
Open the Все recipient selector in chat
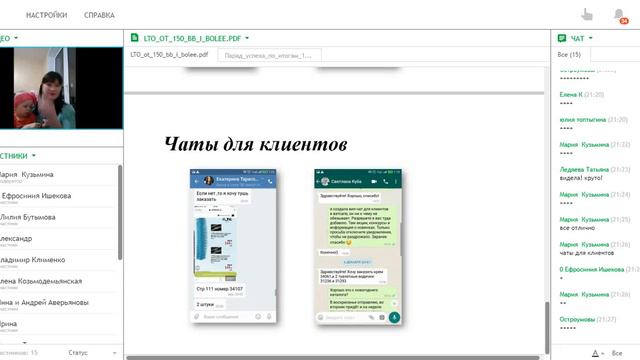[x=617, y=353]
